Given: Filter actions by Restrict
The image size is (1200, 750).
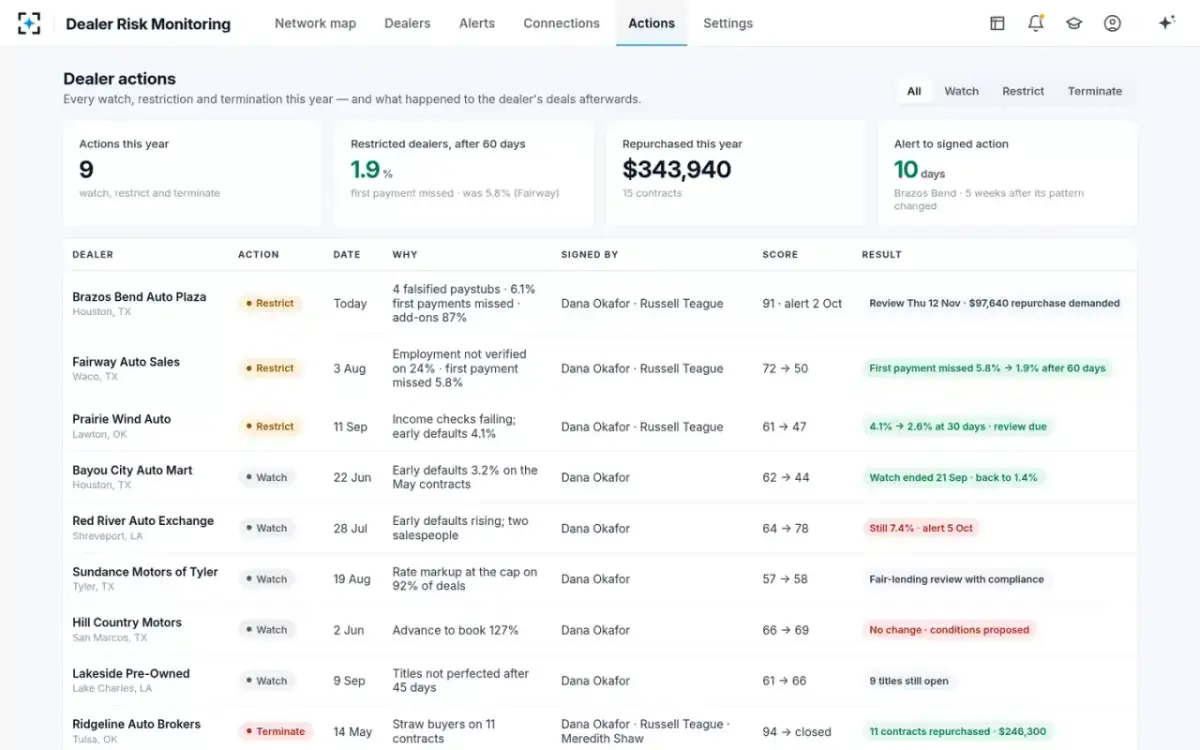Looking at the screenshot, I should pos(1023,91).
